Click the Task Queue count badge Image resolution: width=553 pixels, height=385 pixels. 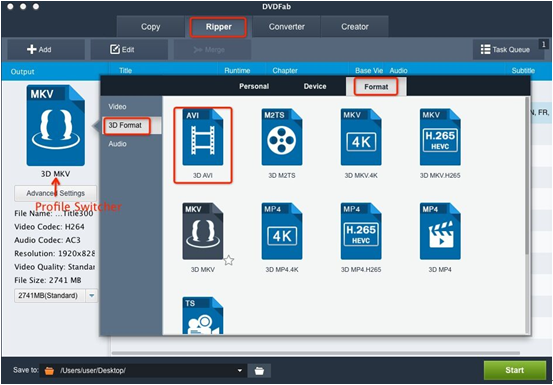pos(543,44)
